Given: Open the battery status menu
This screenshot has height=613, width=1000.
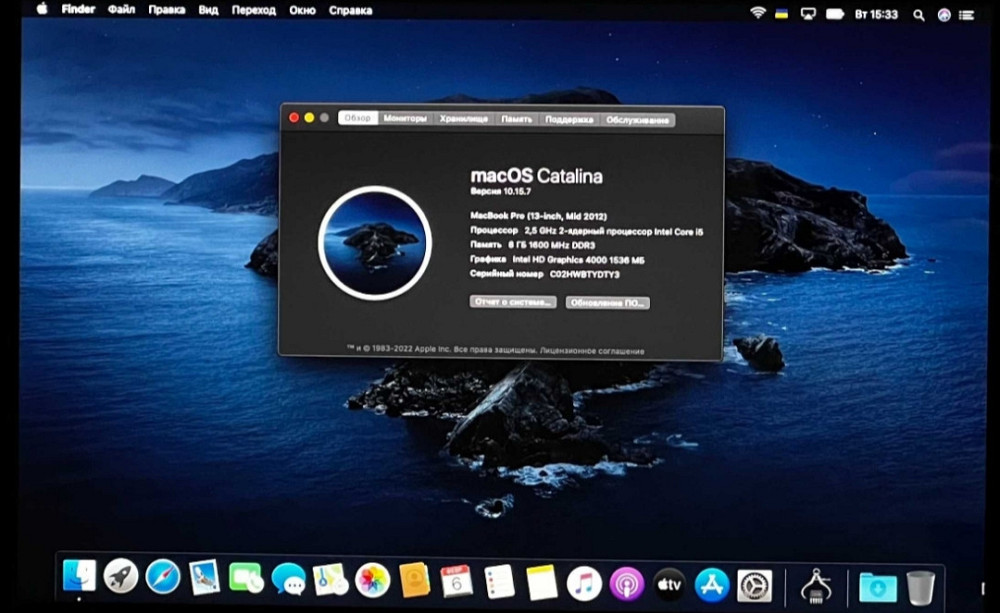Looking at the screenshot, I should pos(834,12).
